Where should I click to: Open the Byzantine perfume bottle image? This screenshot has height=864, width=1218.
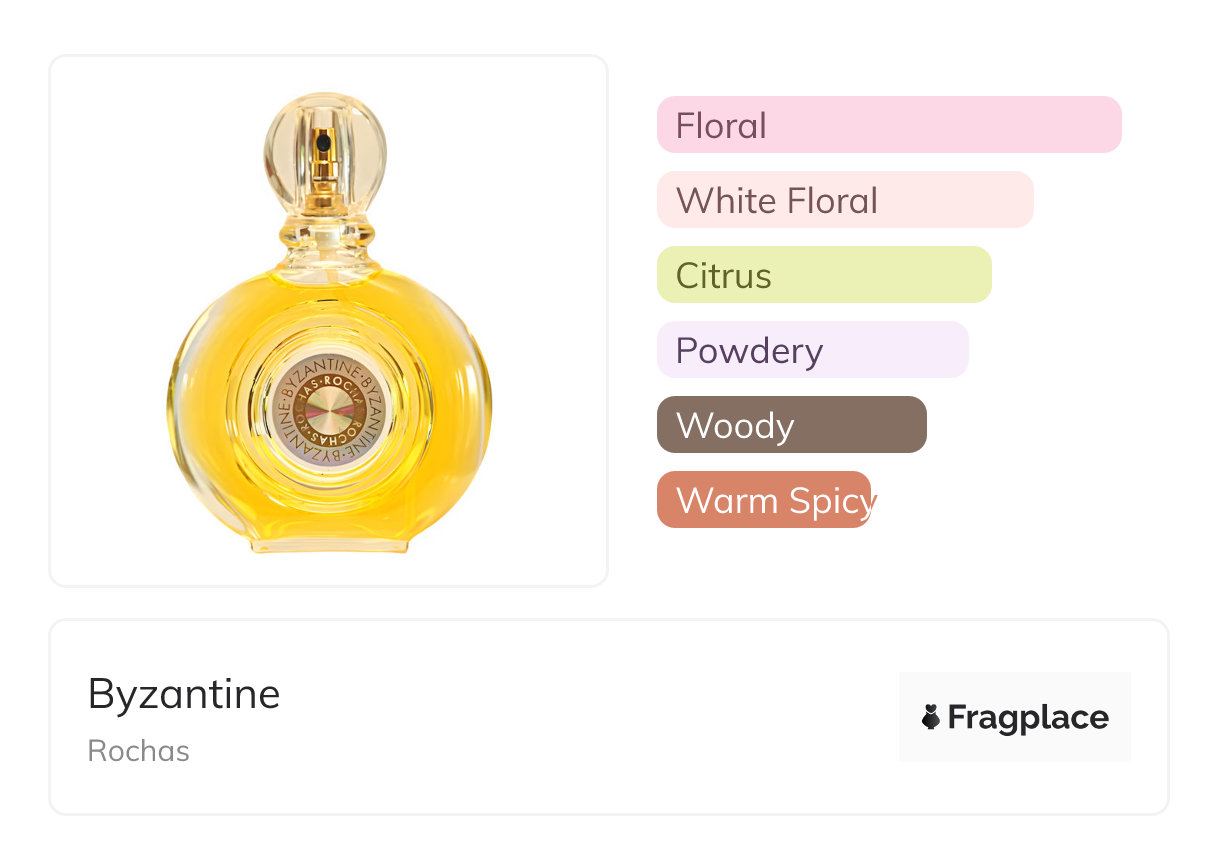[x=329, y=320]
